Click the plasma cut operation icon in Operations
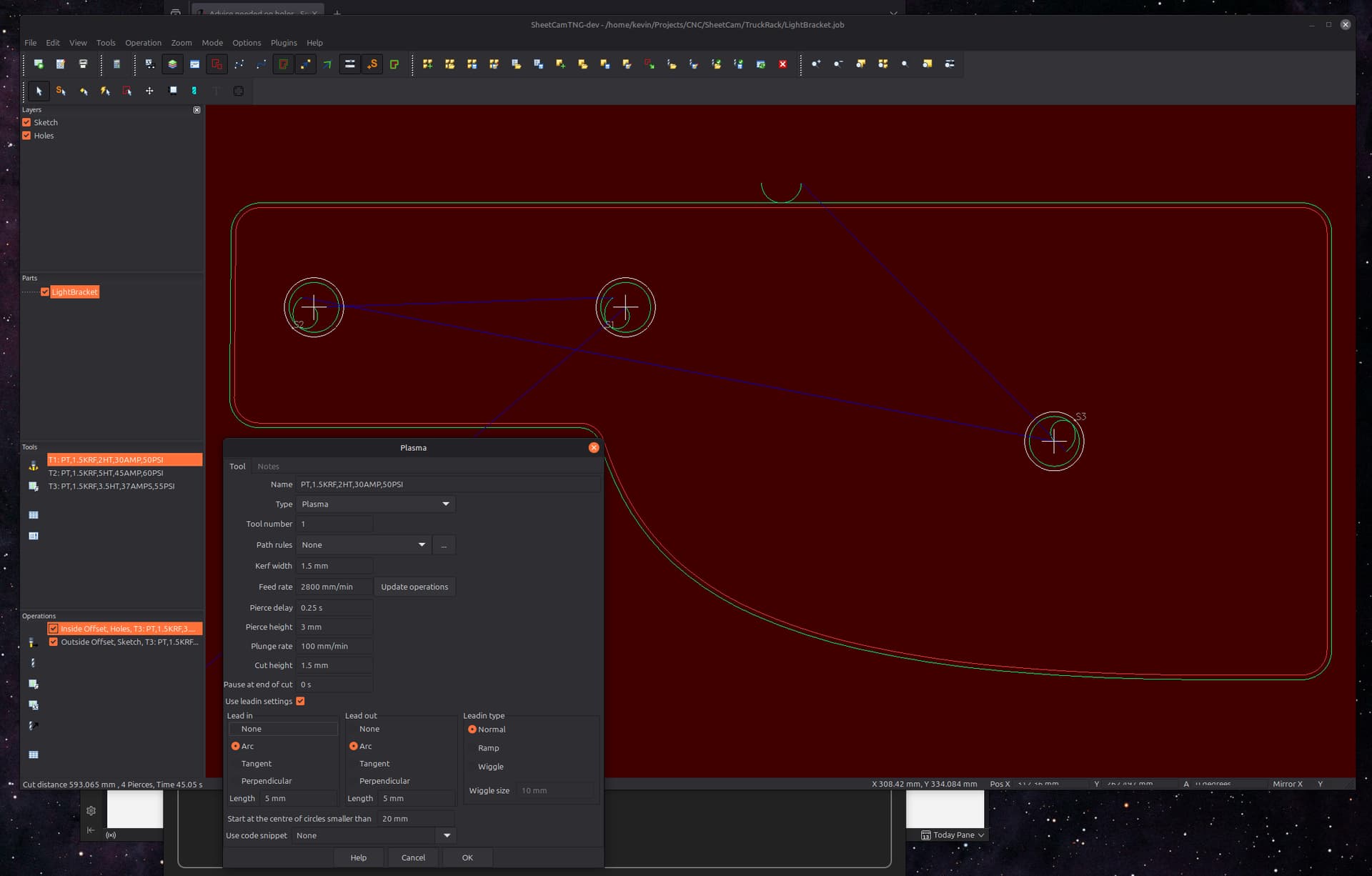 click(33, 642)
